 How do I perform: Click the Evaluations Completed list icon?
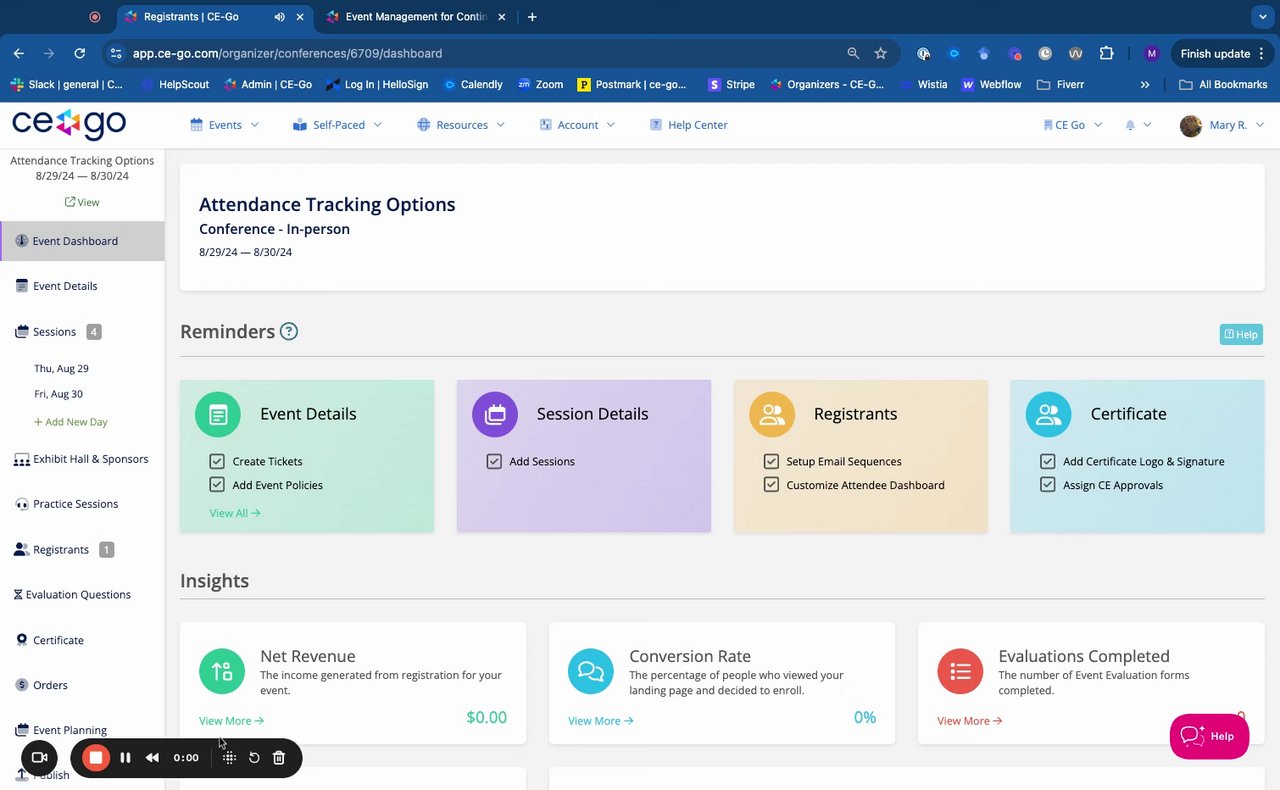click(960, 671)
